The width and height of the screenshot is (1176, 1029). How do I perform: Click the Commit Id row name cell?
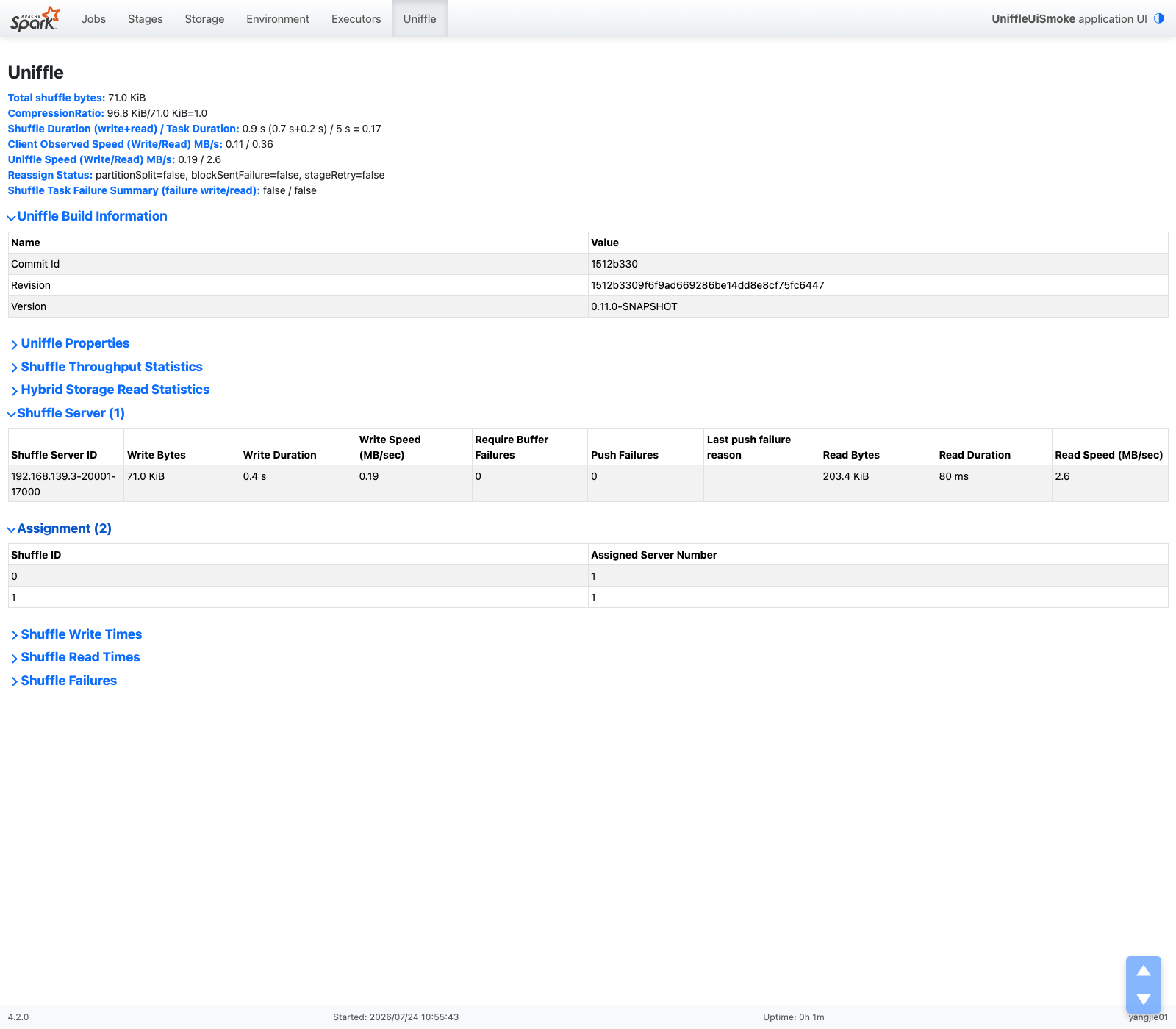pos(298,264)
